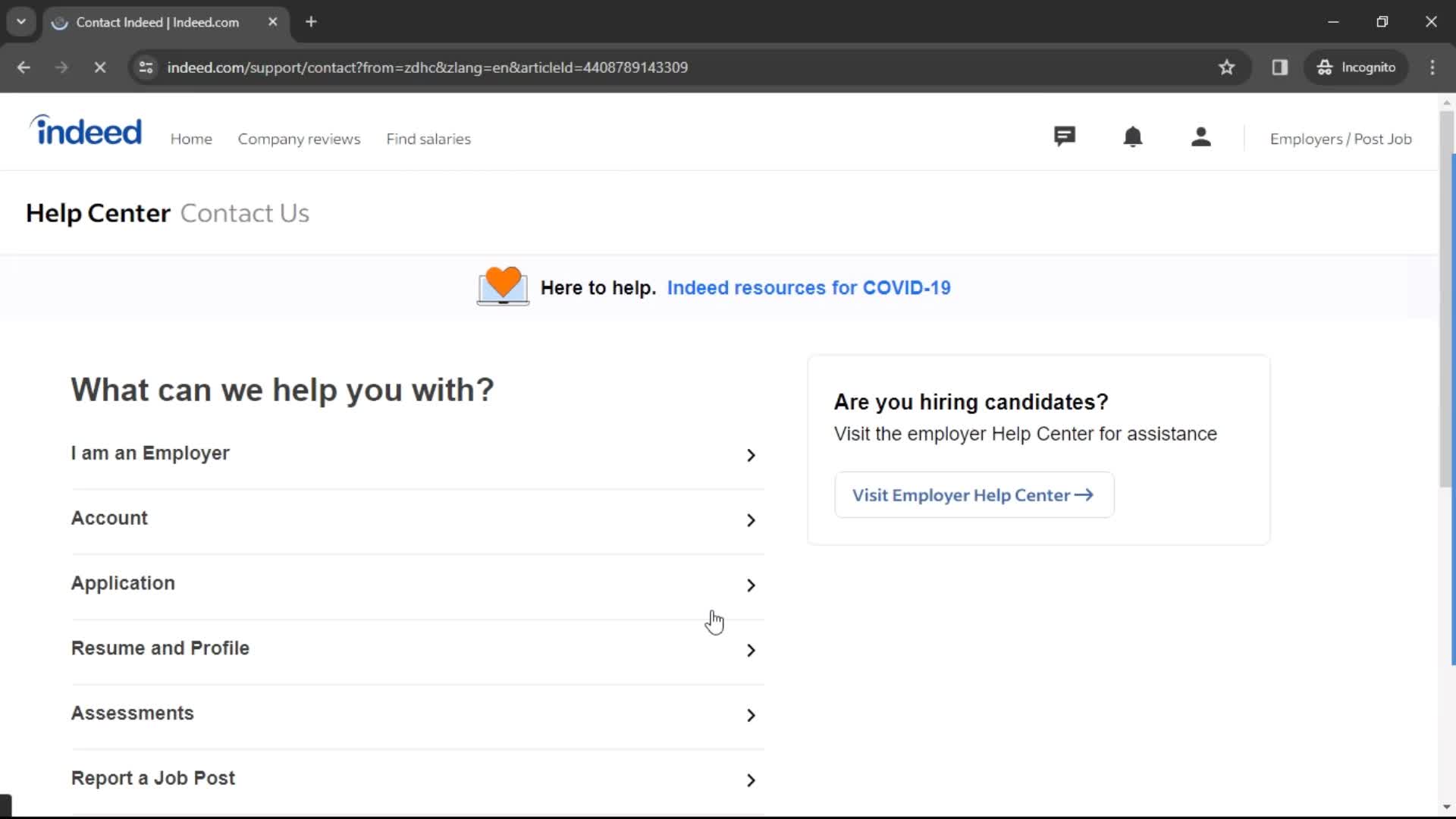Viewport: 1456px width, 819px height.
Task: Open the messages chat icon
Action: point(1065,137)
